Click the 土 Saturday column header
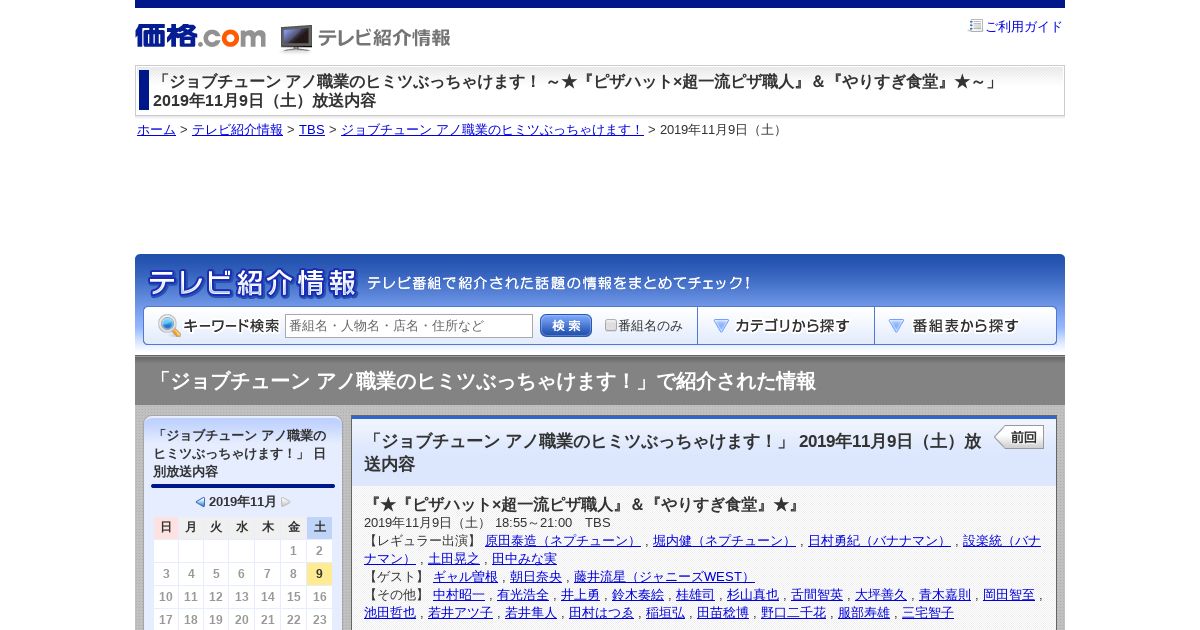 tap(319, 527)
